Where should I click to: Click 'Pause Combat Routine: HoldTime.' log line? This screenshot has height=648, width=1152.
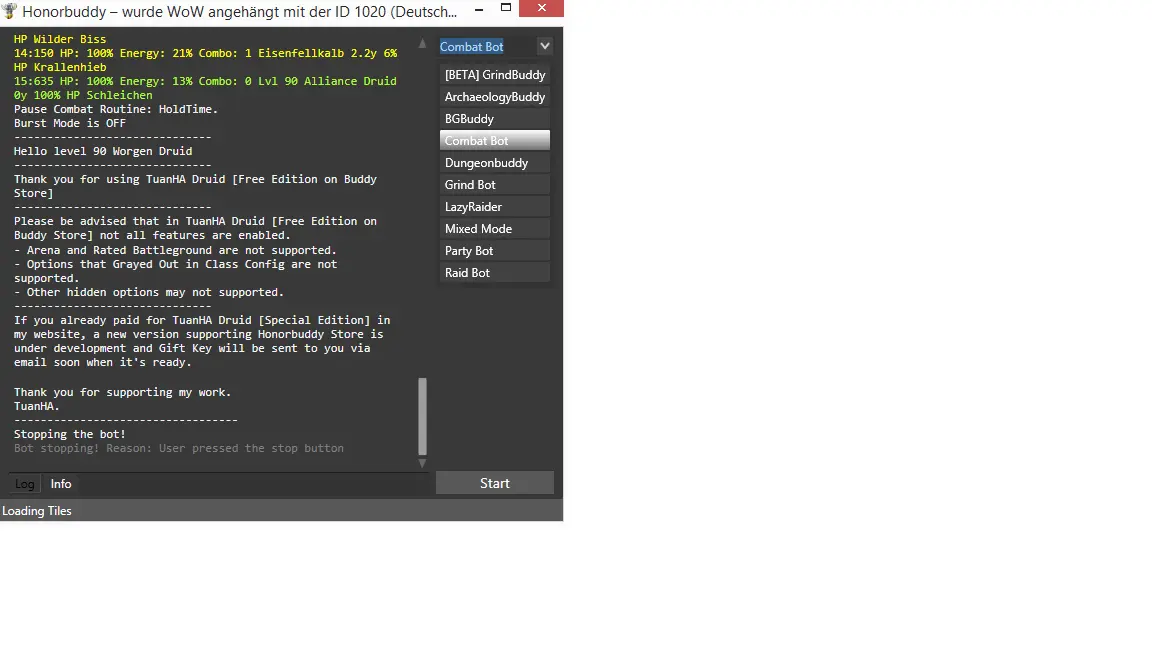[x=116, y=109]
